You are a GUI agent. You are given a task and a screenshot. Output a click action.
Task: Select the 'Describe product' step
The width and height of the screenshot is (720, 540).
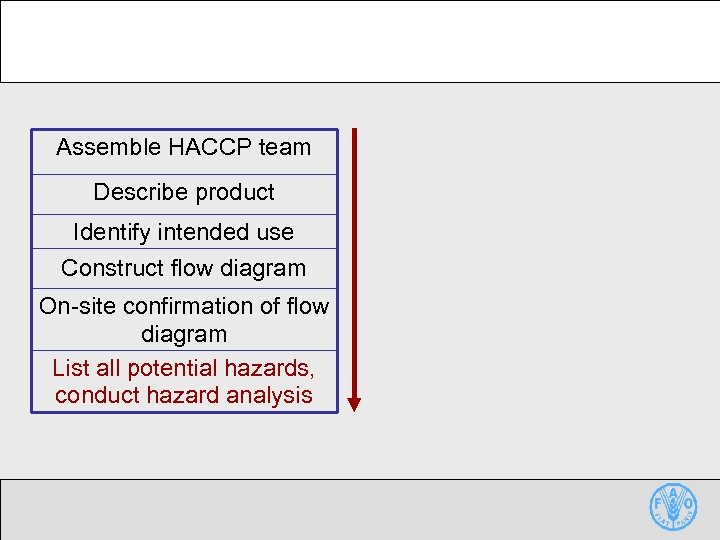coord(184,192)
